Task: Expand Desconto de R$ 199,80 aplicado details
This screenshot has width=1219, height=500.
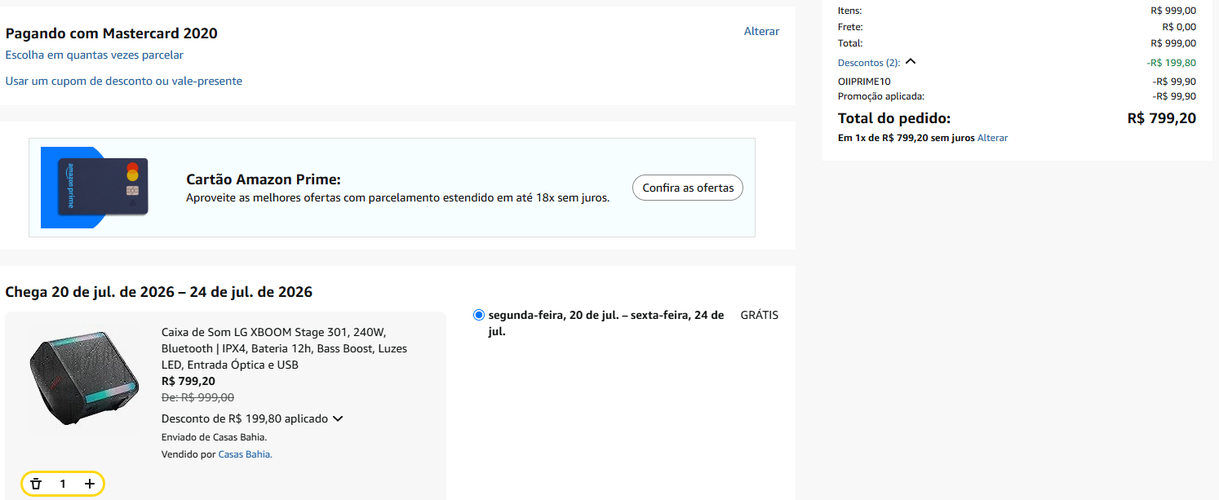Action: click(x=337, y=419)
